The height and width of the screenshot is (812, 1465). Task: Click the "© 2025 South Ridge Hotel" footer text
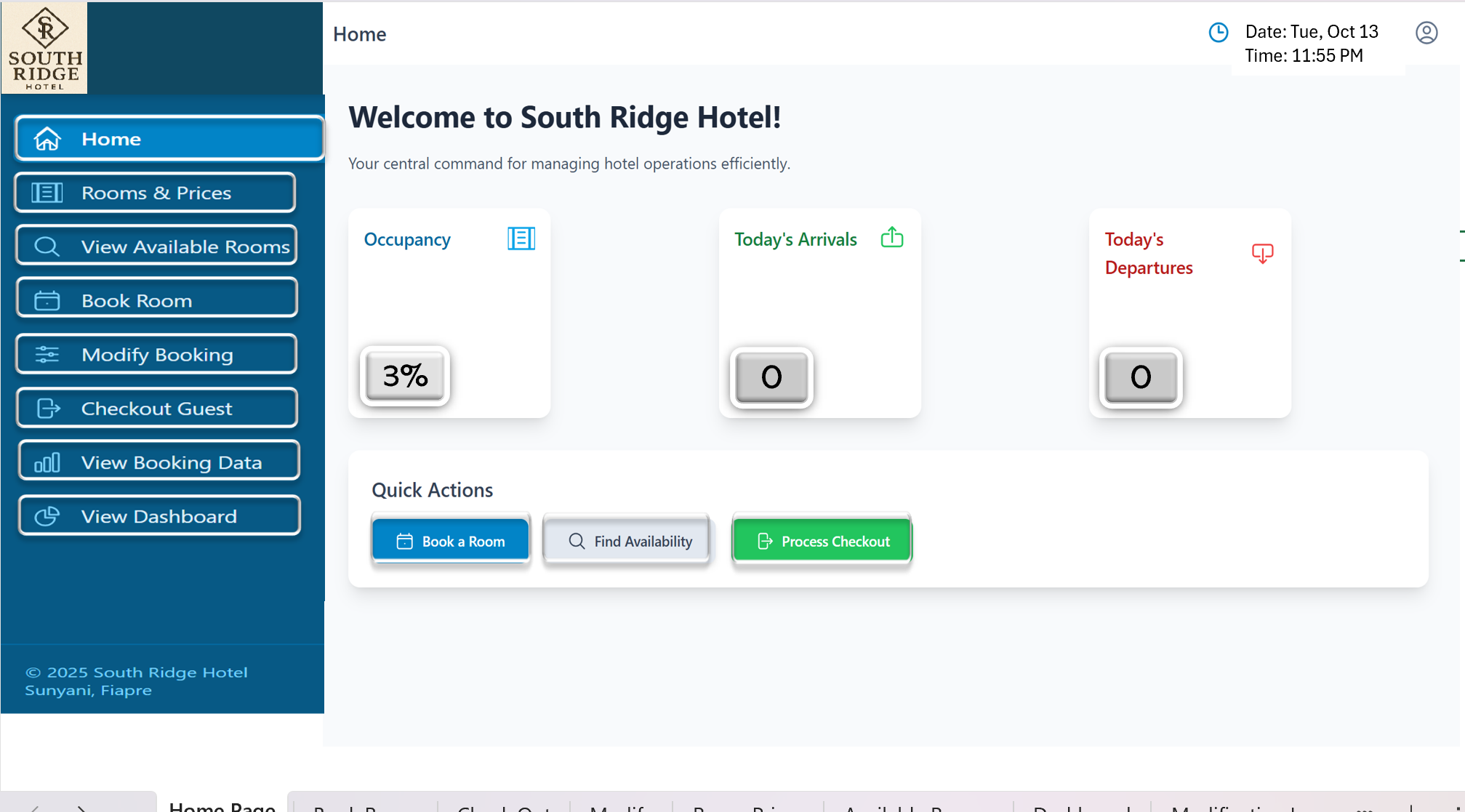coord(137,672)
